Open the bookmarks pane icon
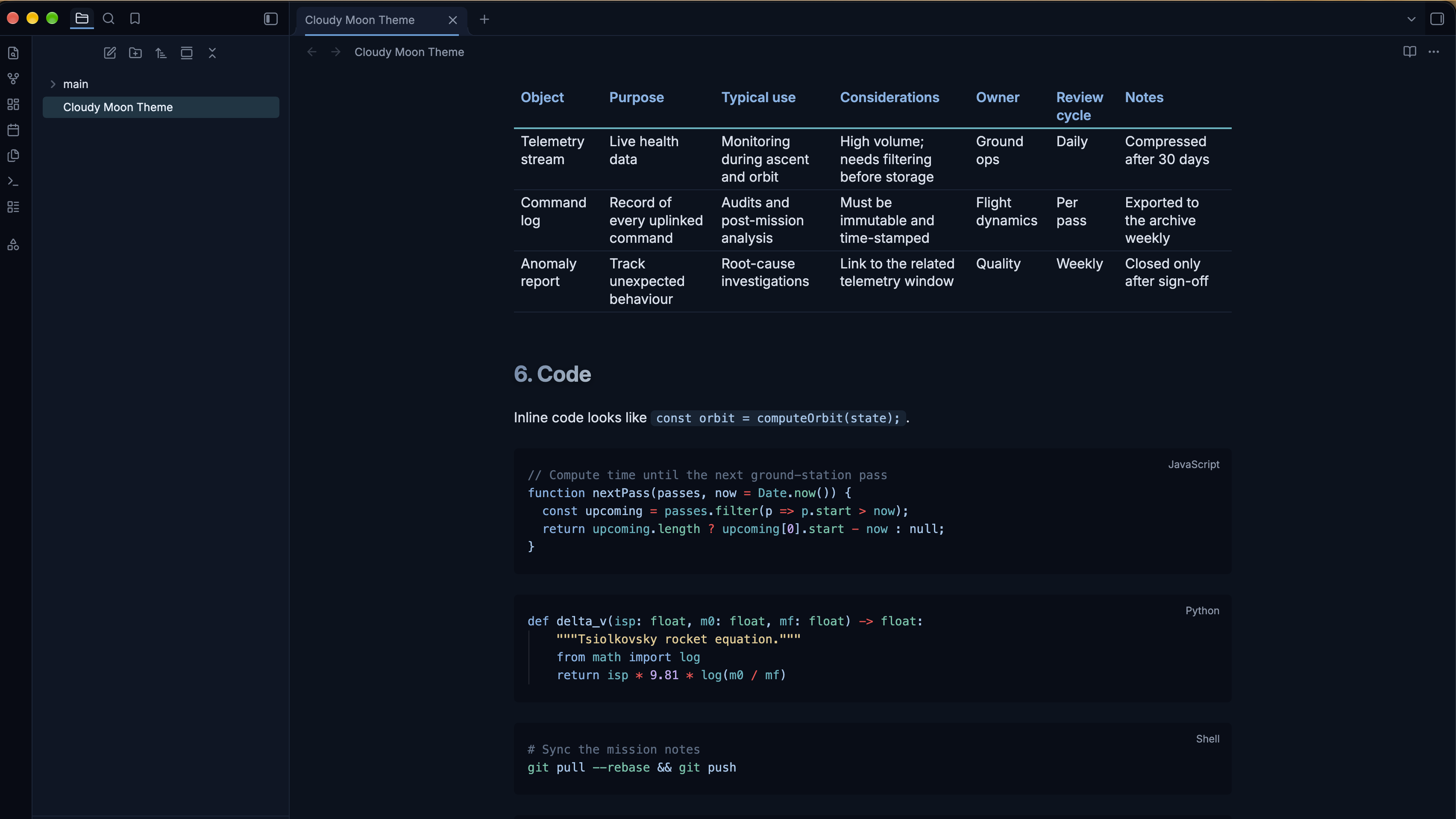1456x819 pixels. tap(135, 19)
